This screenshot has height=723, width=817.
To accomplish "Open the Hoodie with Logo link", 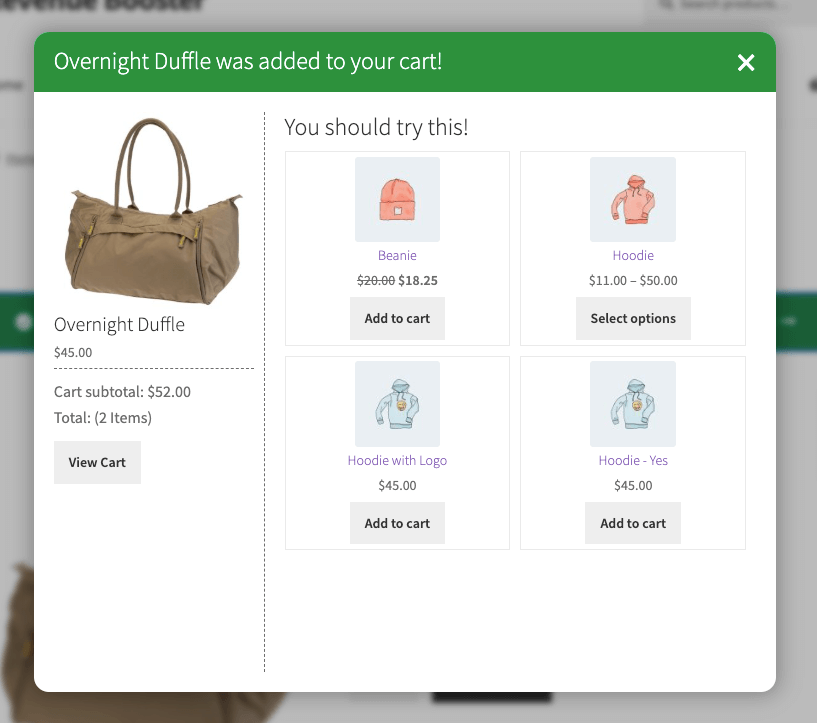I will pyautogui.click(x=397, y=460).
